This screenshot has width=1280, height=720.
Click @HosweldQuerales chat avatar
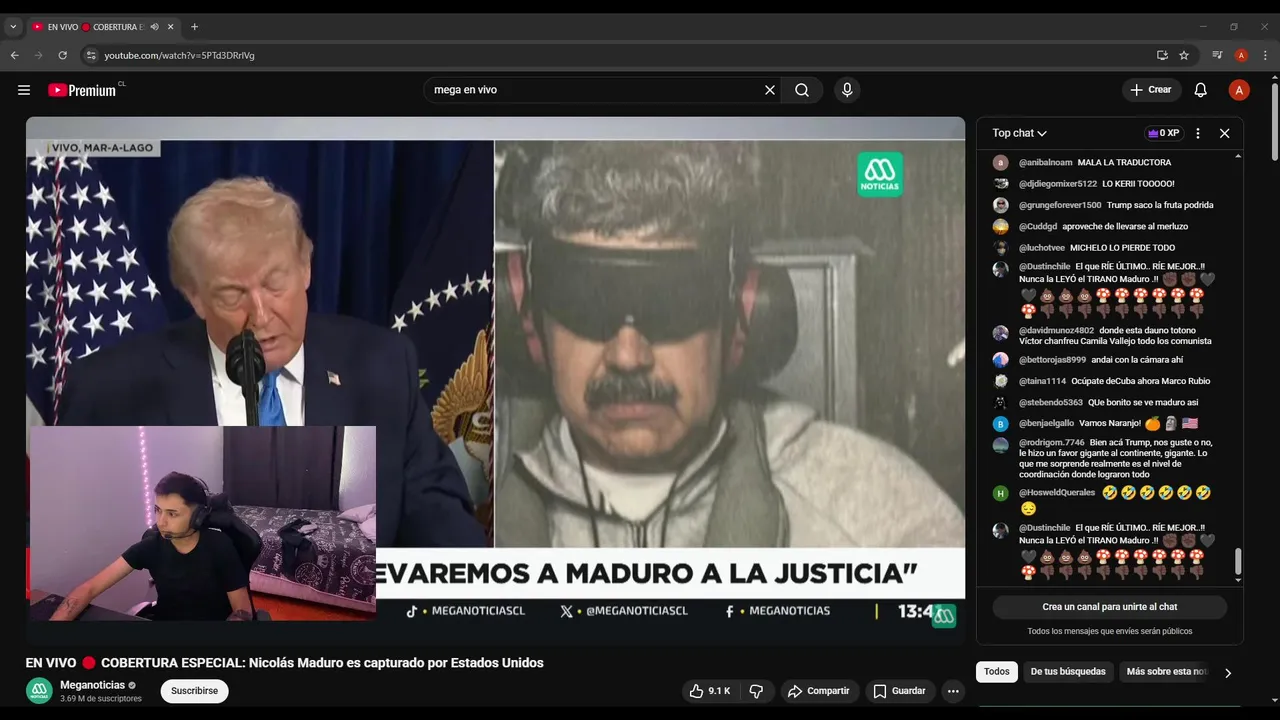pos(1000,493)
